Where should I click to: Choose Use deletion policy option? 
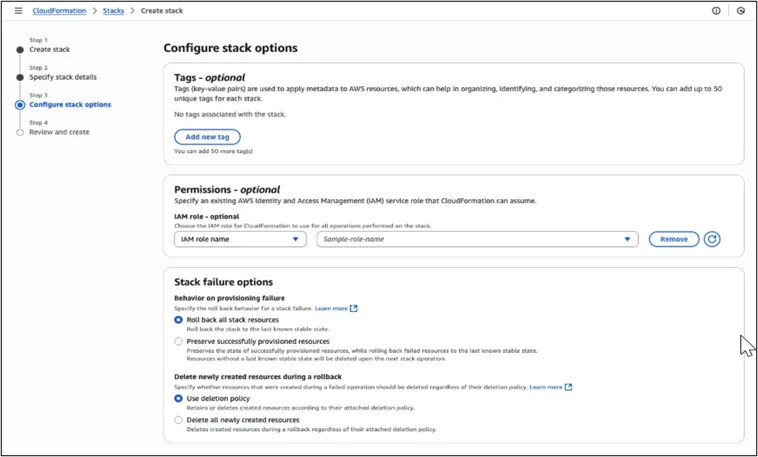click(179, 398)
